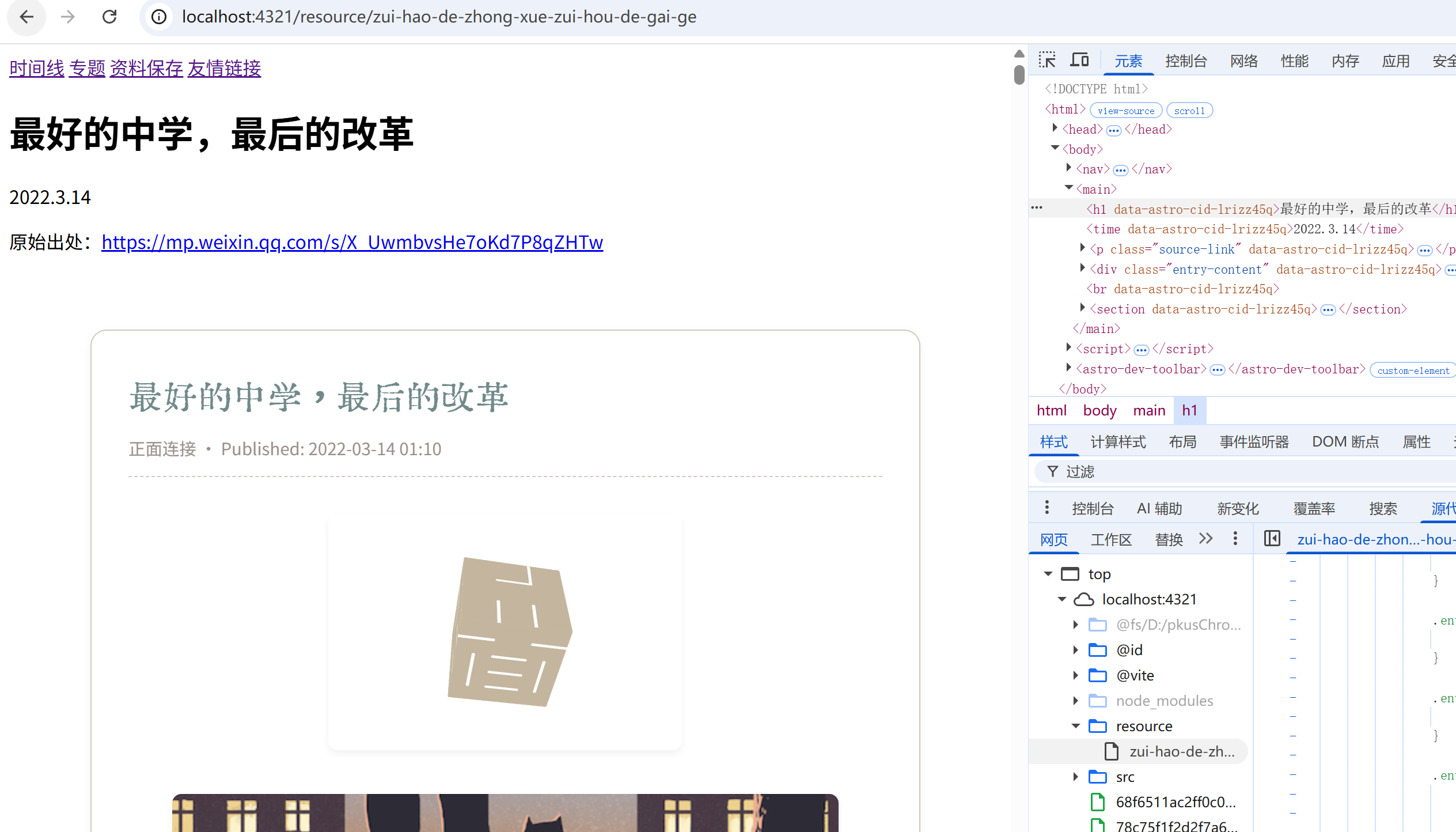This screenshot has width=1456, height=832.
Task: Click the ellipsis badge inside the head tag
Action: (1114, 131)
